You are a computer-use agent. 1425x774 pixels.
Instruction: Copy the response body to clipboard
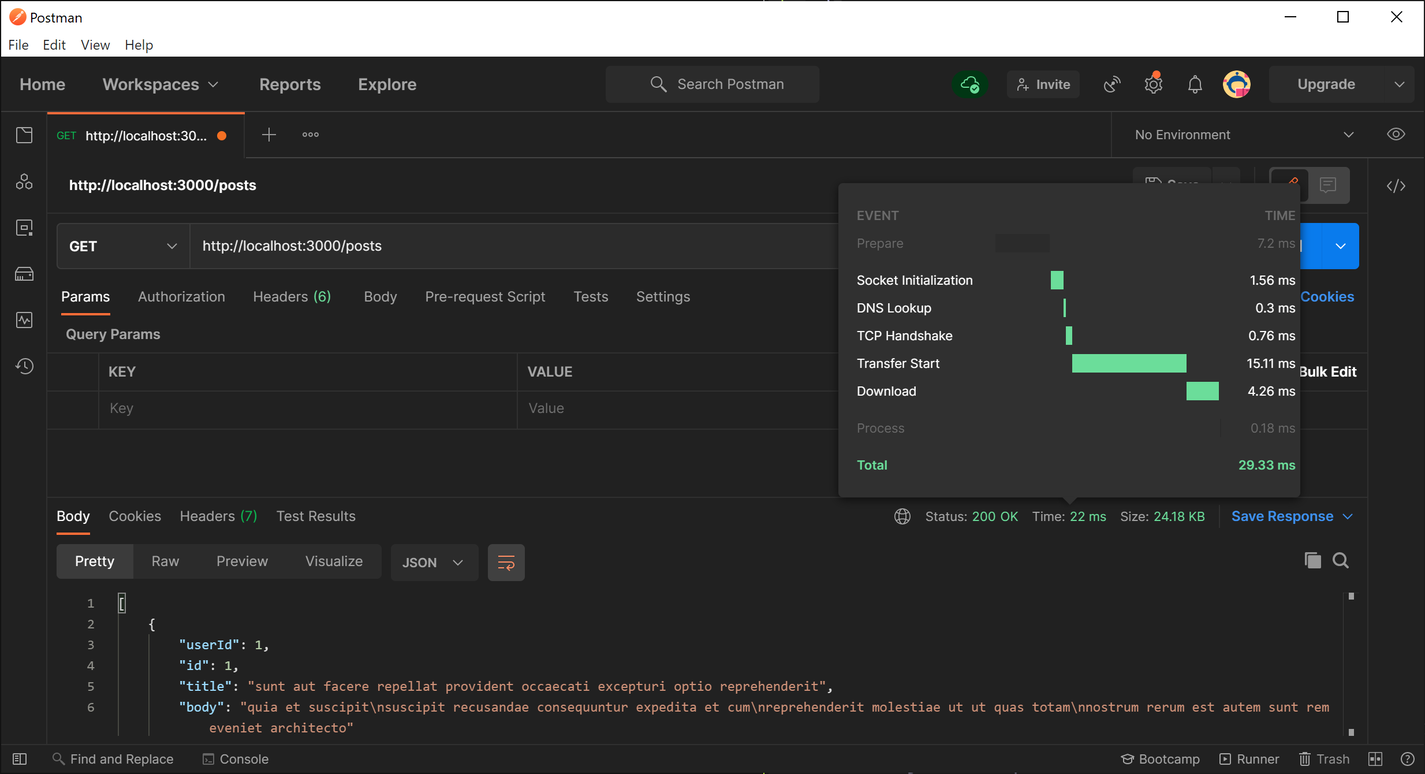pos(1312,561)
